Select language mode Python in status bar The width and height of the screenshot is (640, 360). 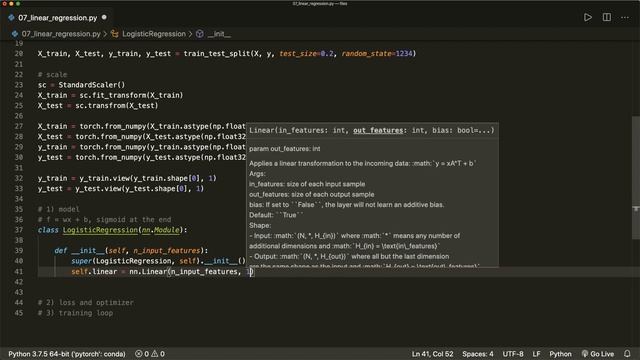560,354
